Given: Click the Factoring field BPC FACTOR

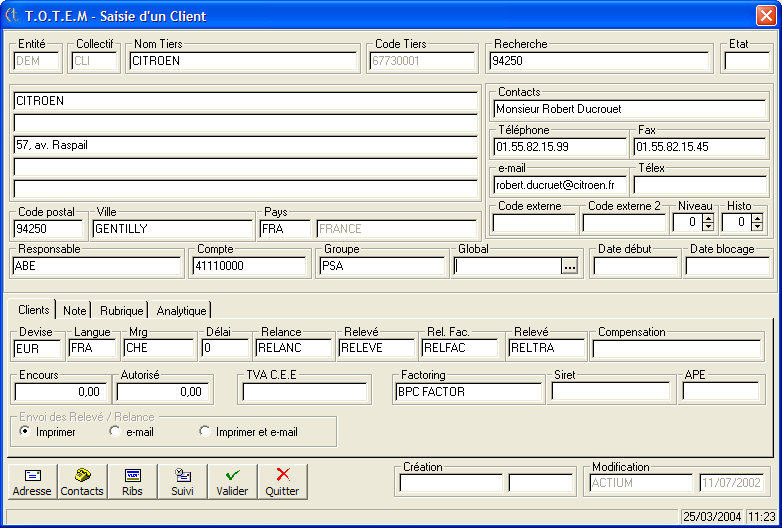Looking at the screenshot, I should pos(469,392).
